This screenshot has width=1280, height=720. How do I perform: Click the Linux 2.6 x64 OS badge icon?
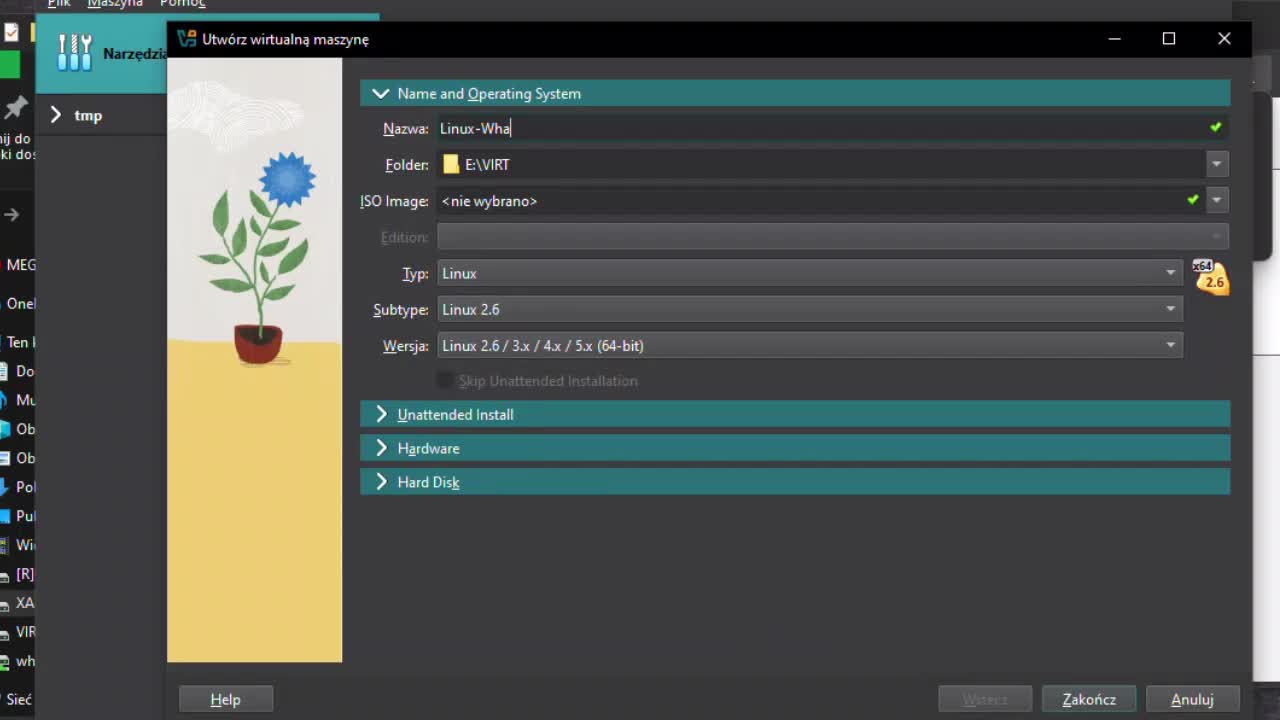1210,276
